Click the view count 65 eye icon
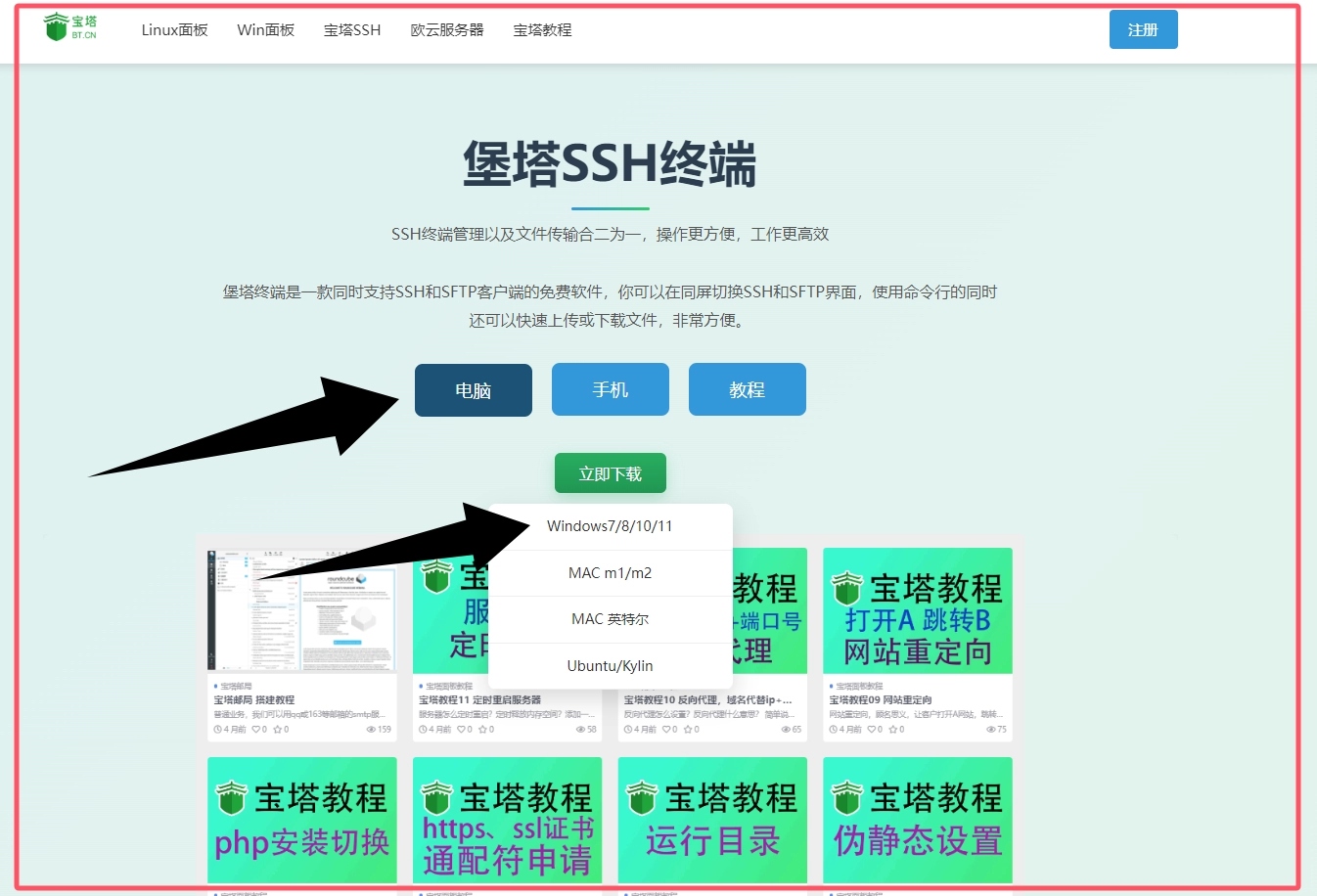Screen dimensions: 1317x896 tap(786, 730)
